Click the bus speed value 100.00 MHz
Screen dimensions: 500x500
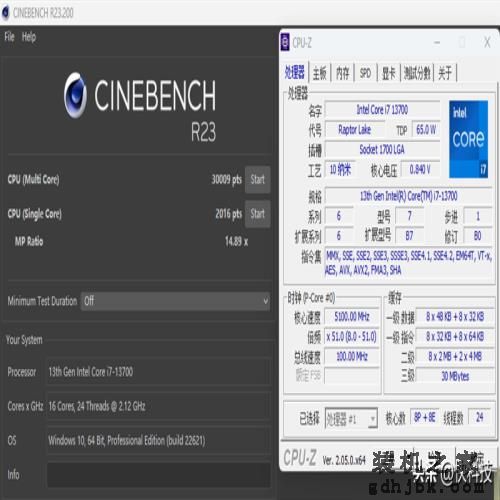click(x=352, y=357)
